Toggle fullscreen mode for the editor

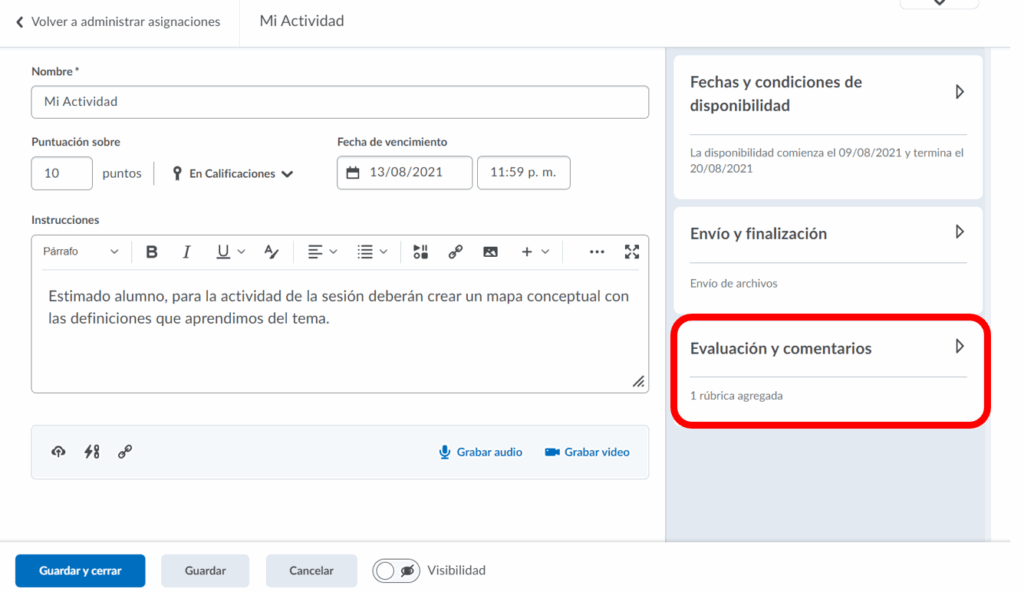click(631, 252)
